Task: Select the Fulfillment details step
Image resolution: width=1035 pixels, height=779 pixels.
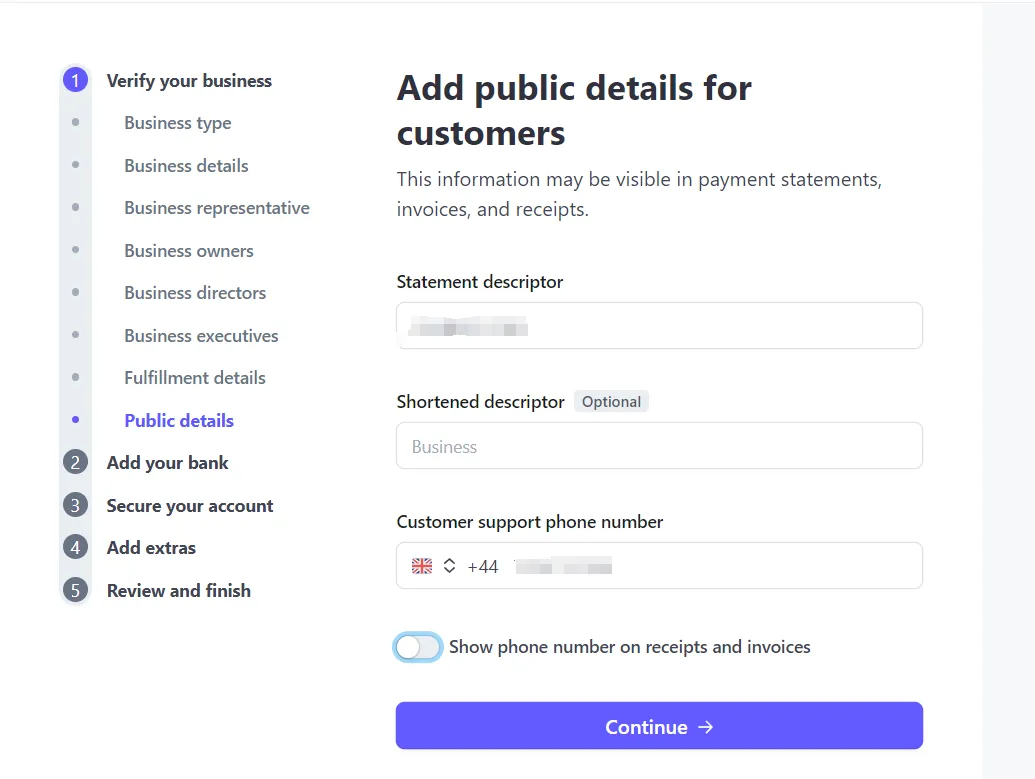Action: [x=195, y=378]
